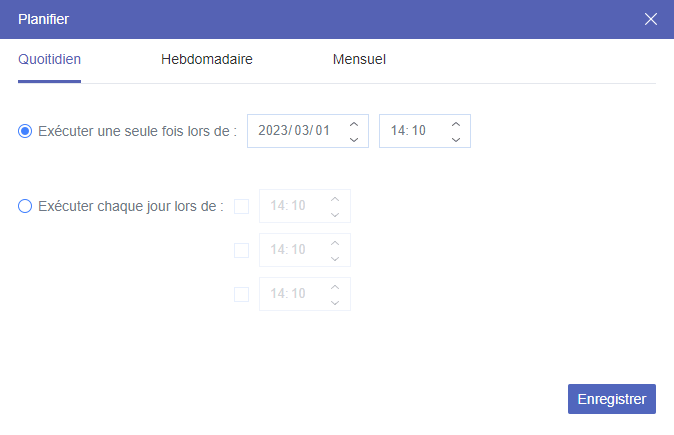Decrease date with the down arrow
The width and height of the screenshot is (674, 435).
(x=354, y=139)
